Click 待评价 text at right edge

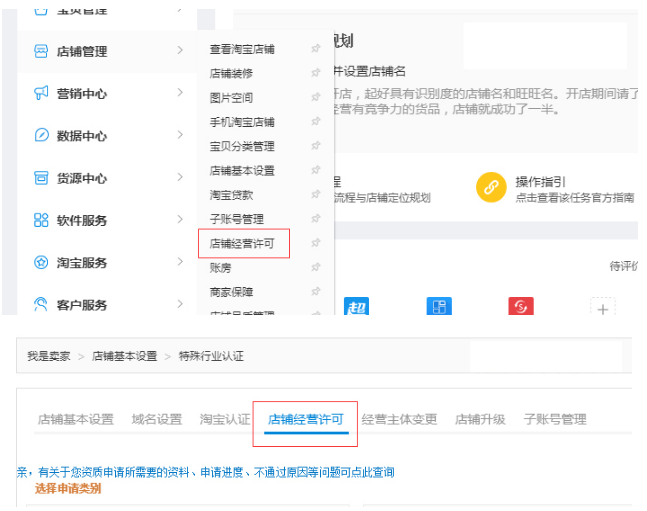623,266
